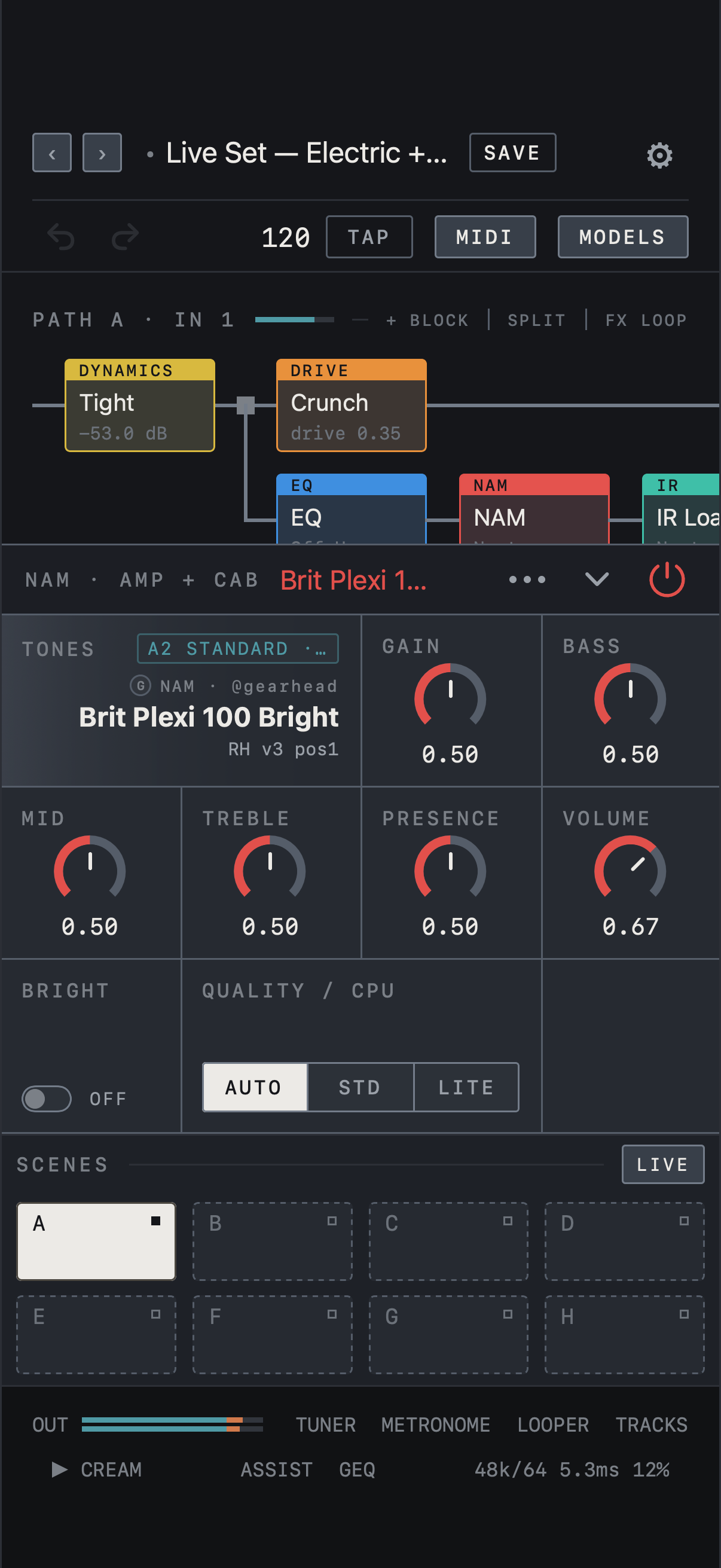Select STD quality mode
The width and height of the screenshot is (721, 1568).
pyautogui.click(x=360, y=1088)
